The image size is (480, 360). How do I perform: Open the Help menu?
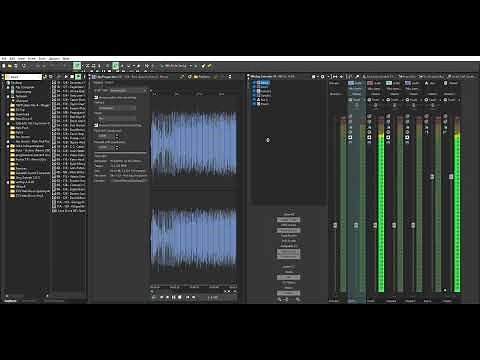[x=66, y=59]
